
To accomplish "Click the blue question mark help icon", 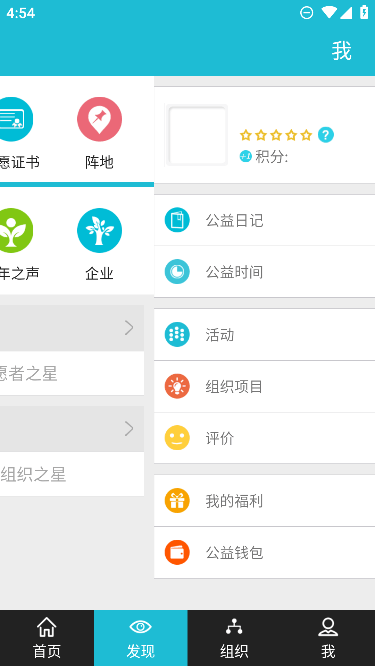I will [x=326, y=135].
